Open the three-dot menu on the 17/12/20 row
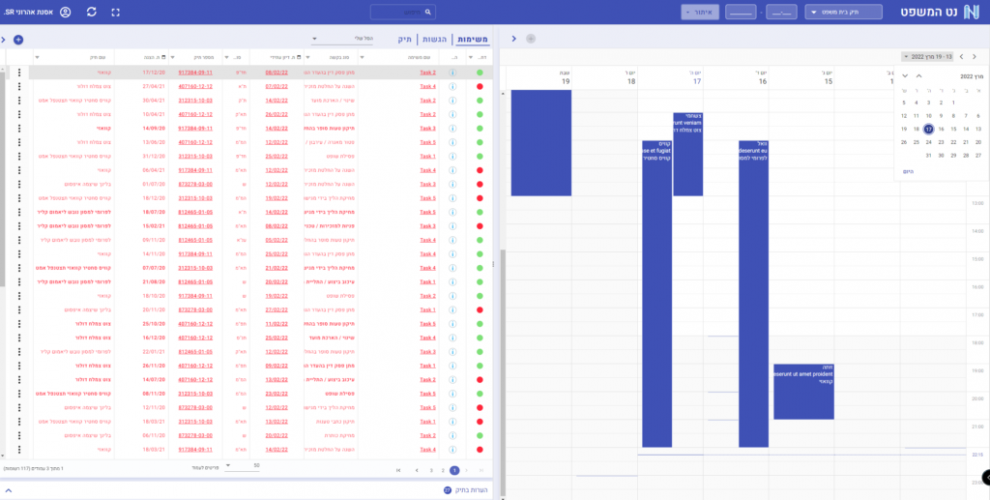 pos(20,73)
